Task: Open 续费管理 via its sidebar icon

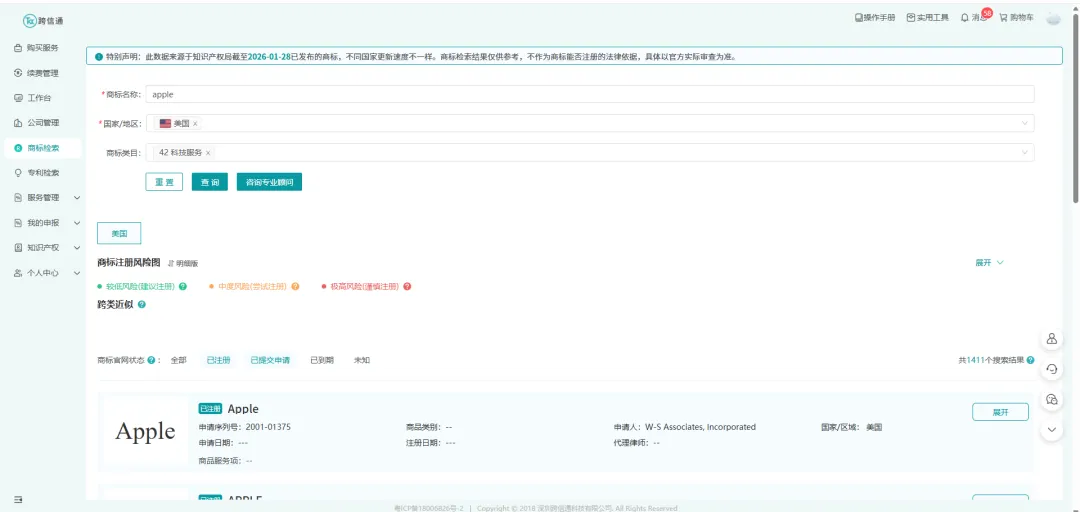Action: [18, 73]
